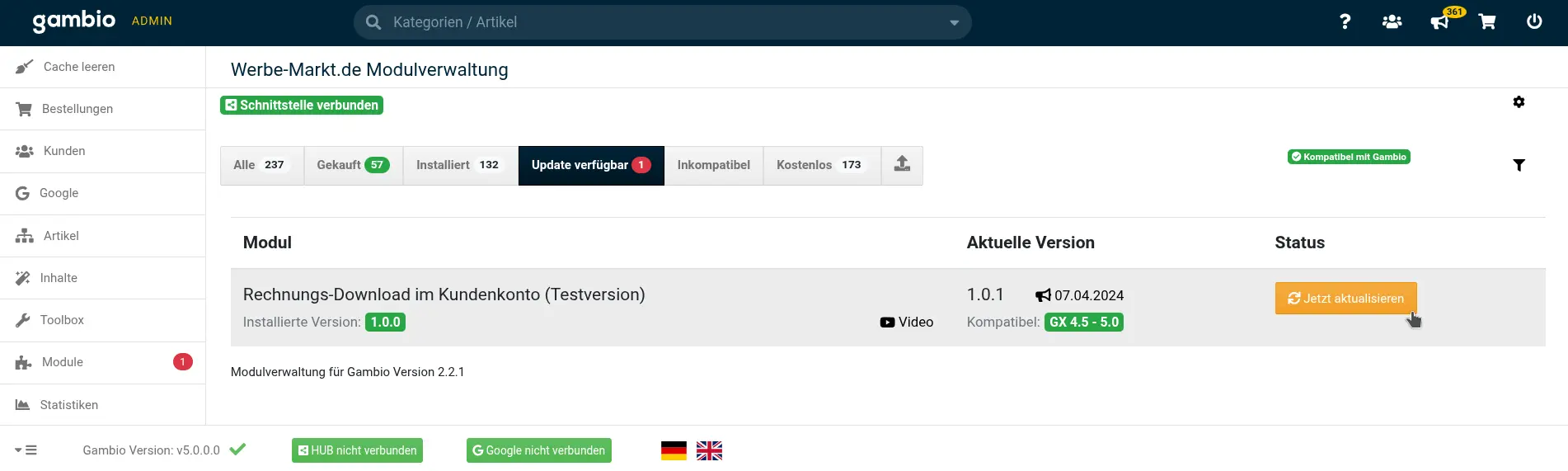The image size is (1568, 471).
Task: Switch language to English flag
Action: (x=709, y=450)
